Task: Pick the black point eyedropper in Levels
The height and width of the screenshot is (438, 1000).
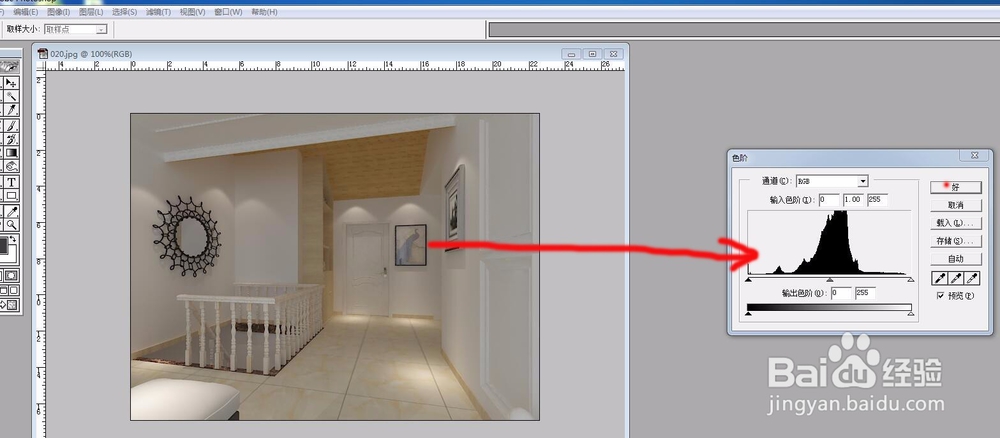Action: pyautogui.click(x=940, y=278)
